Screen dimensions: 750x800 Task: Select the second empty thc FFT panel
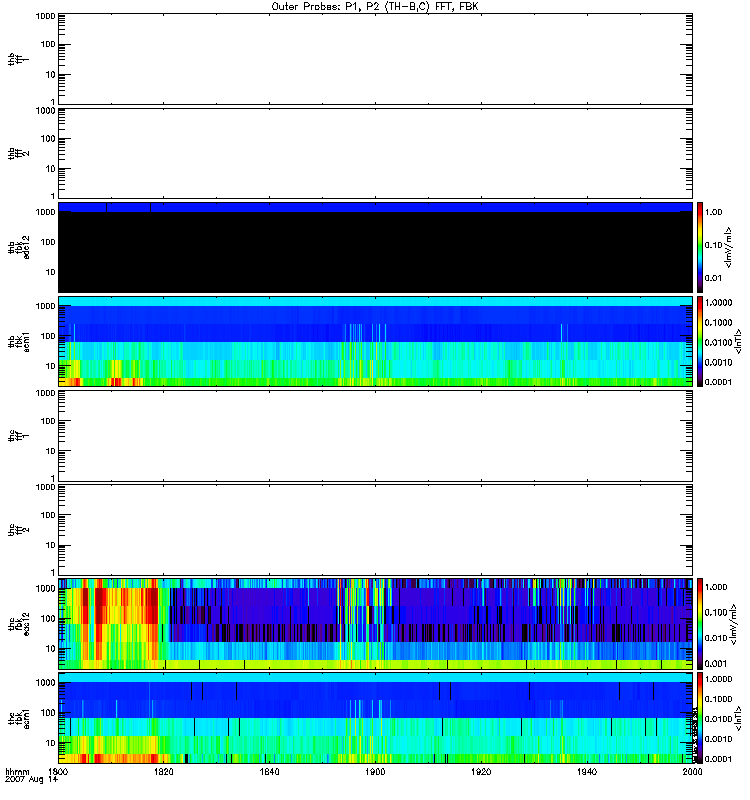tap(374, 529)
